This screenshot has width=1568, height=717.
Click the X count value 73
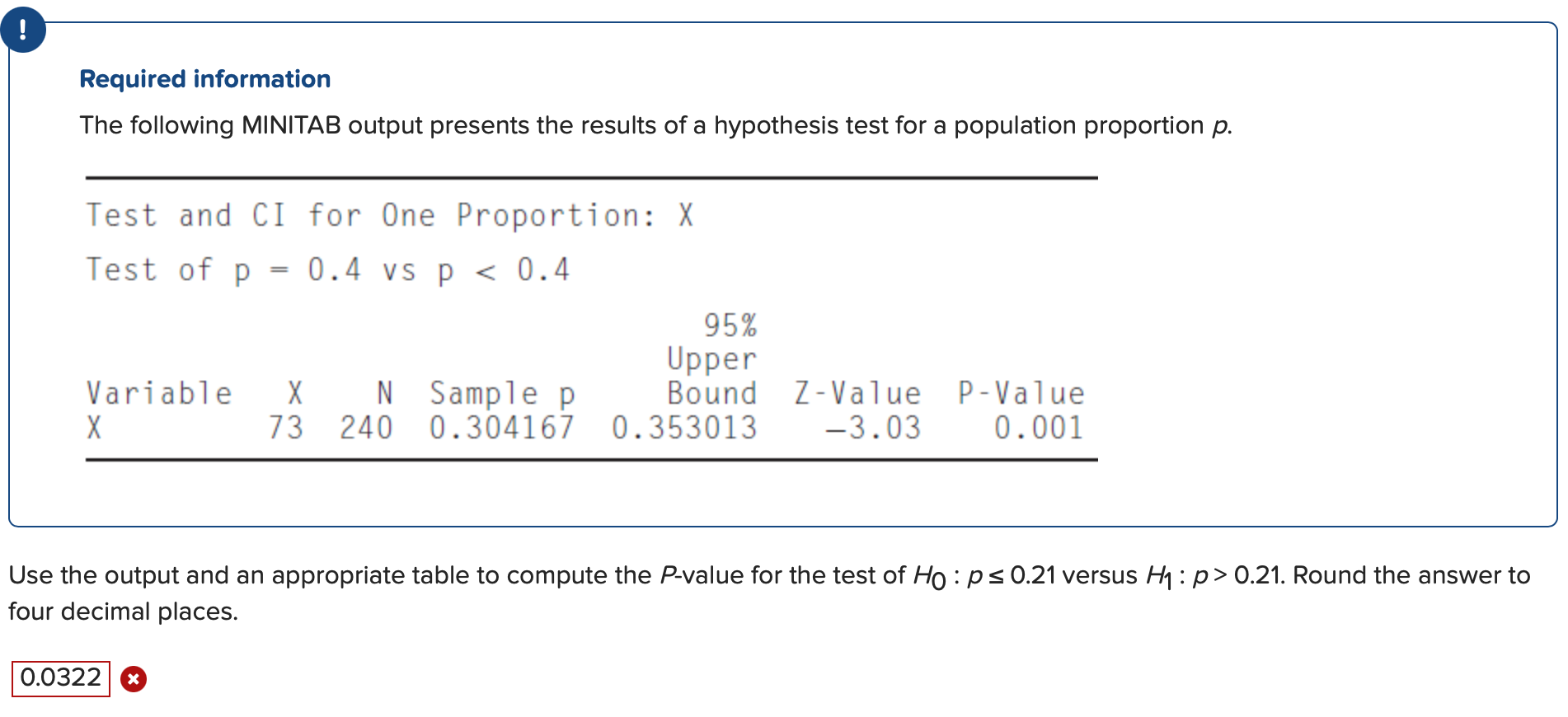click(285, 426)
